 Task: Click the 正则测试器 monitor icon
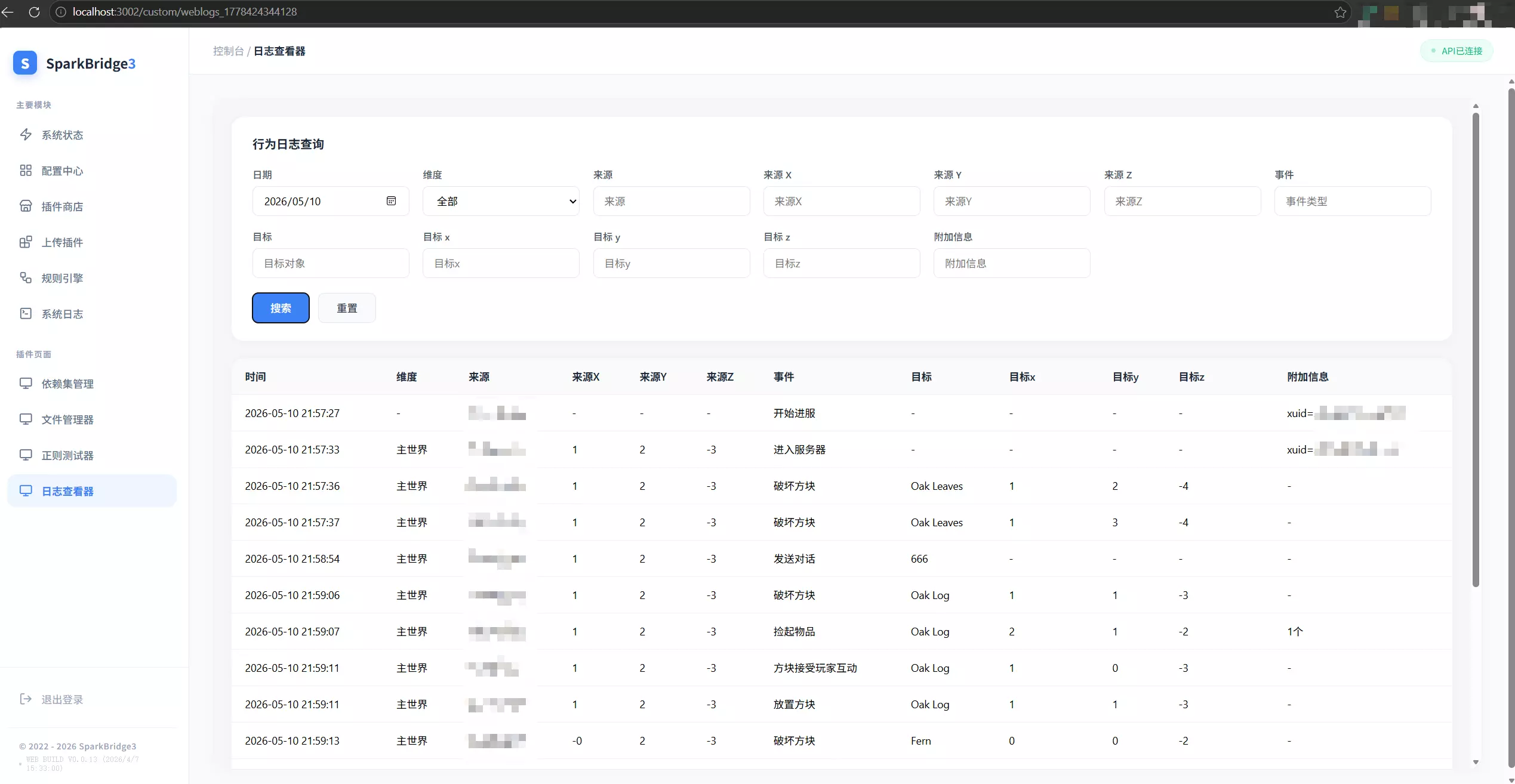(26, 455)
